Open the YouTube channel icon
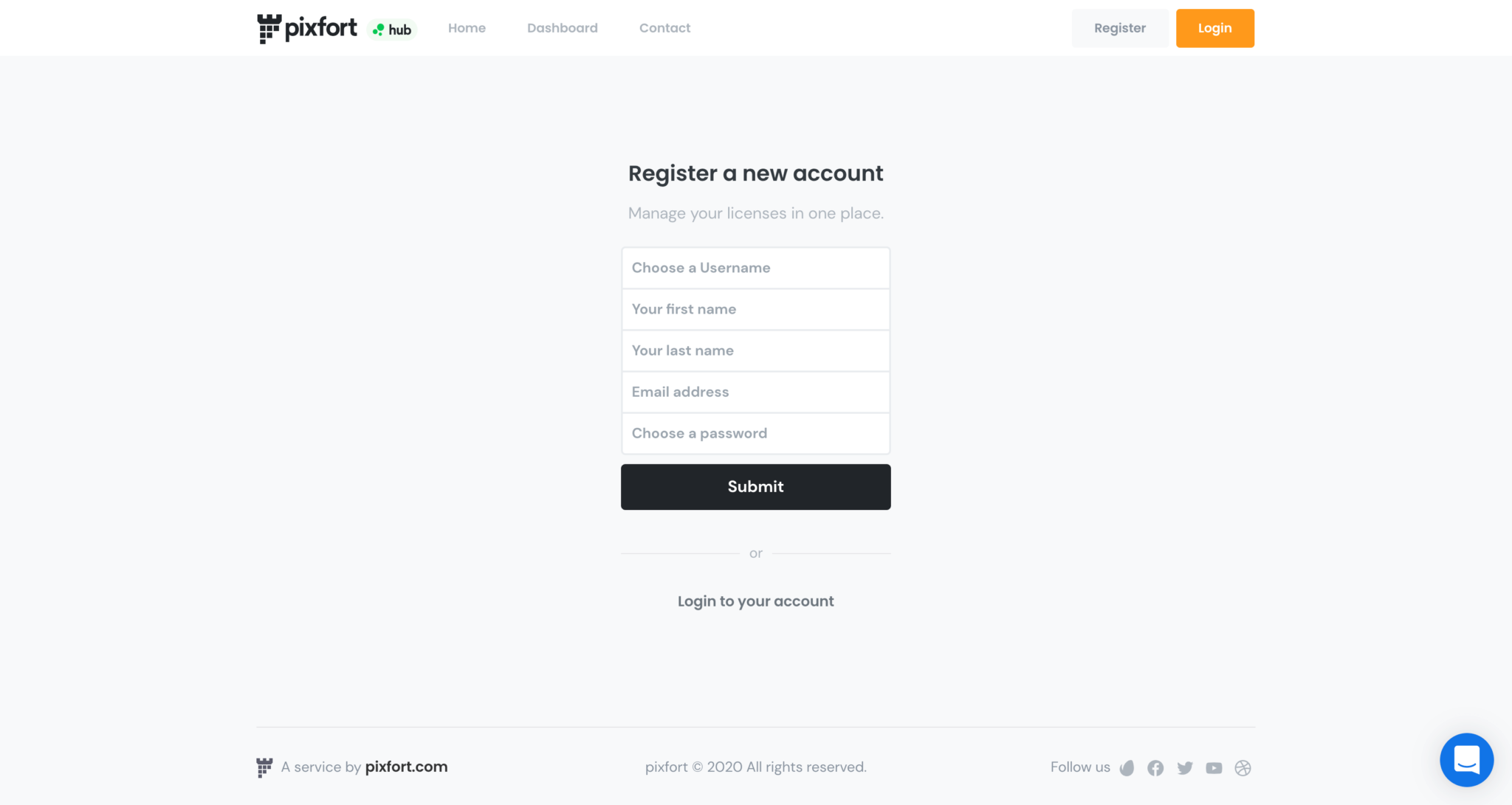 tap(1214, 767)
